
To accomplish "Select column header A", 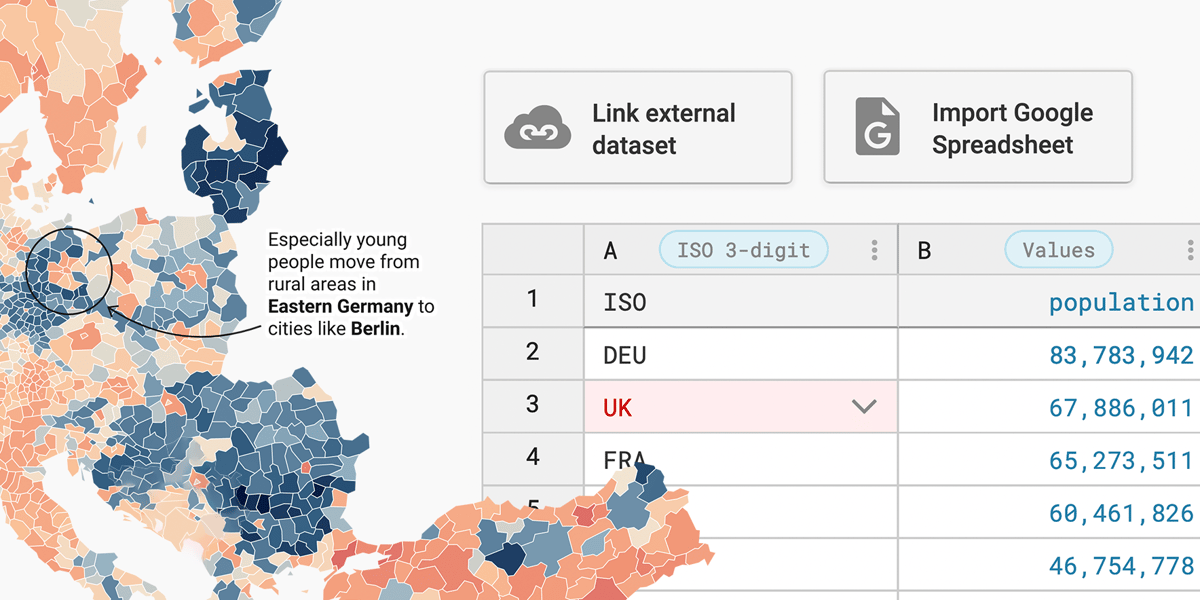I will (x=611, y=250).
